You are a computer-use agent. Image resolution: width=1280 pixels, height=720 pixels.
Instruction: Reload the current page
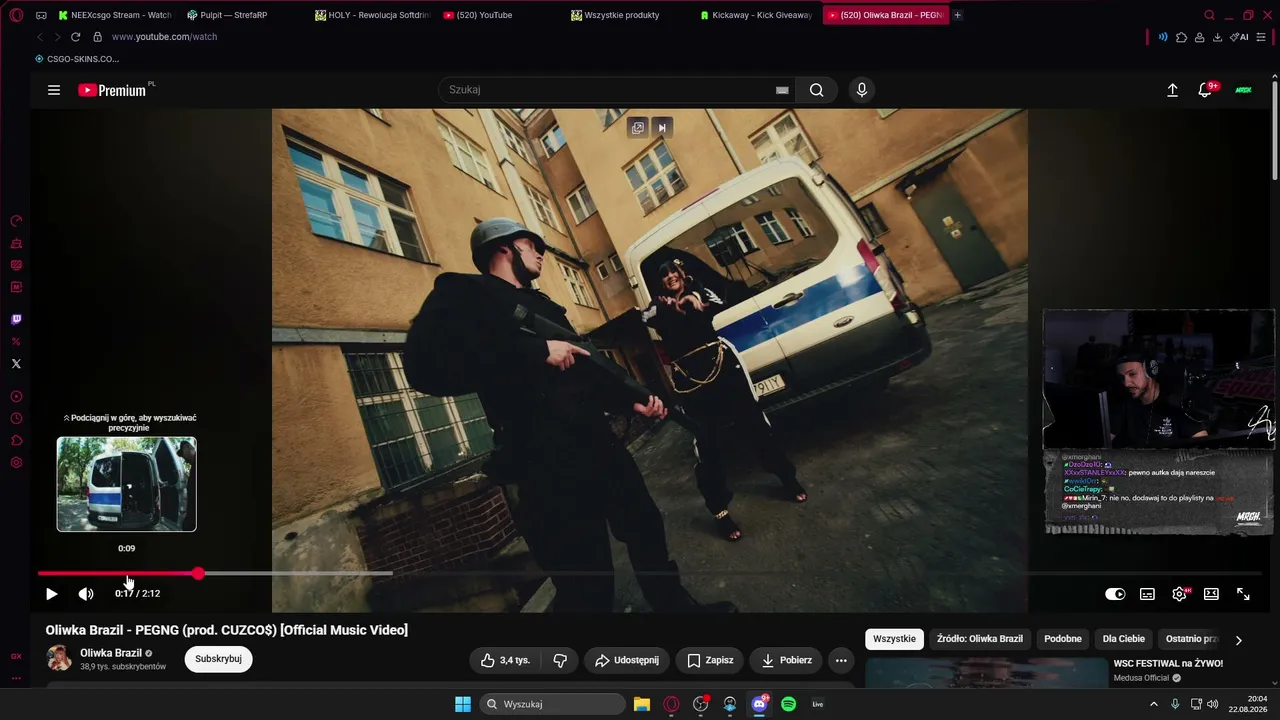pyautogui.click(x=75, y=37)
